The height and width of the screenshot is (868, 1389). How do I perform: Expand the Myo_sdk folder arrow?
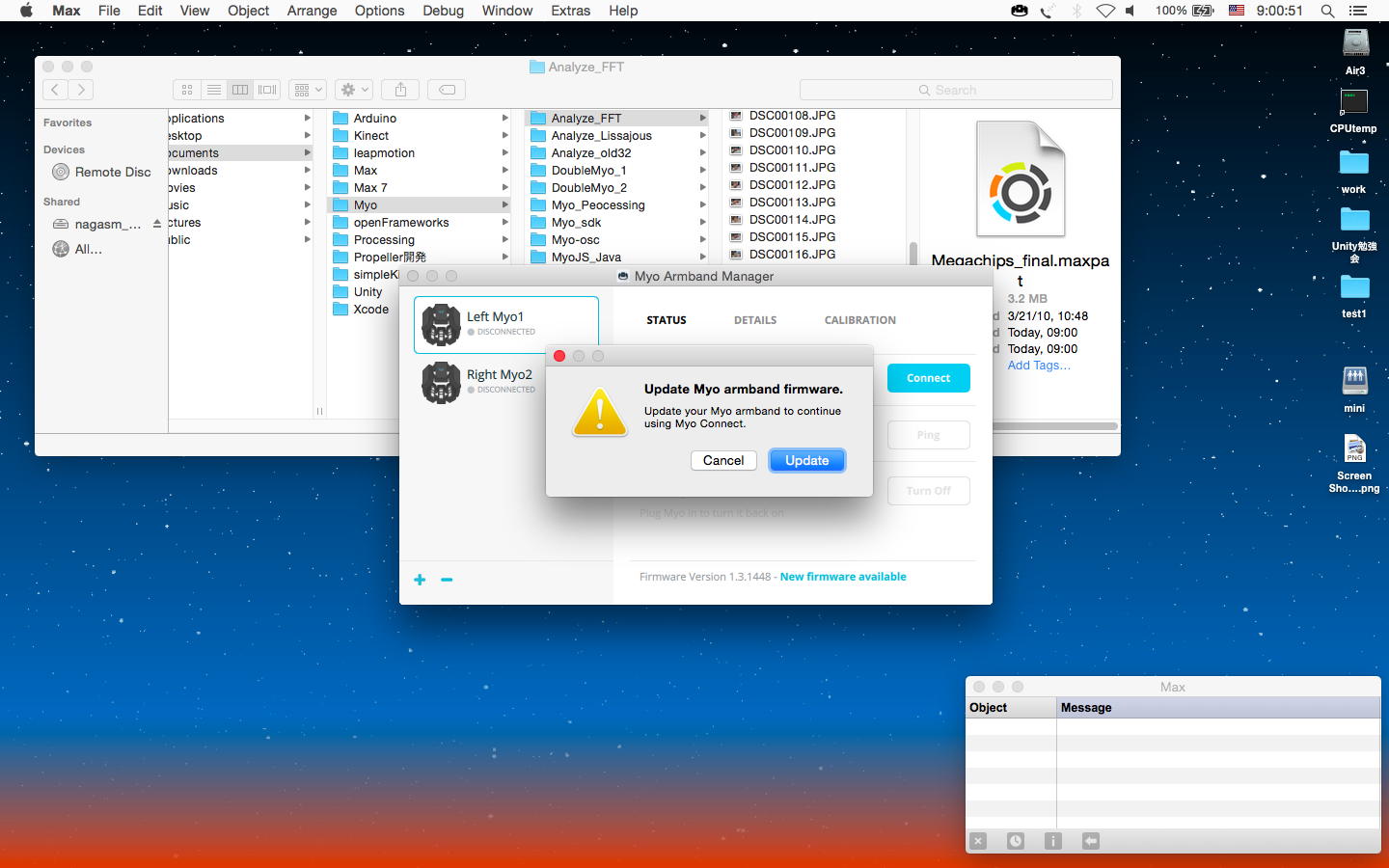click(702, 223)
